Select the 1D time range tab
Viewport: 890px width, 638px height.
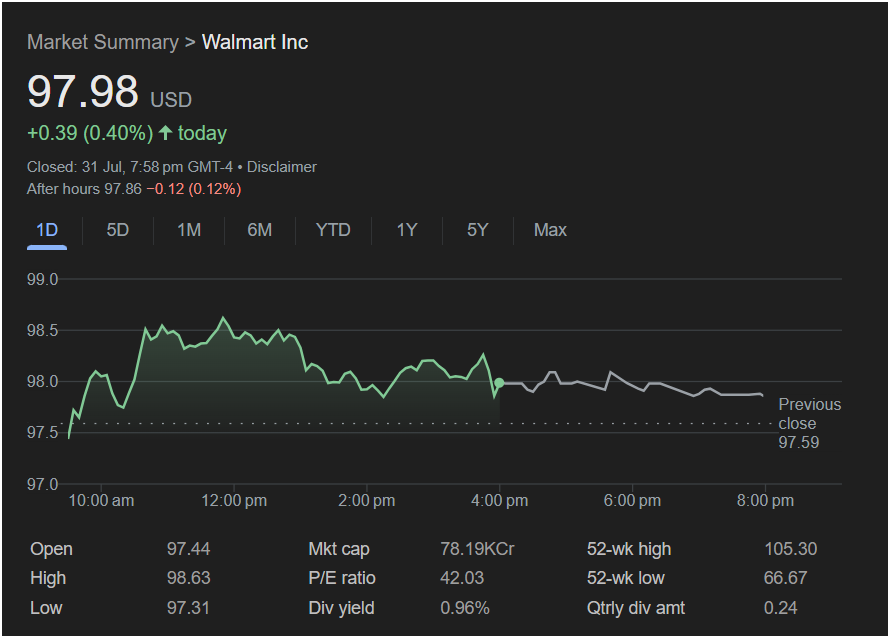tap(47, 230)
